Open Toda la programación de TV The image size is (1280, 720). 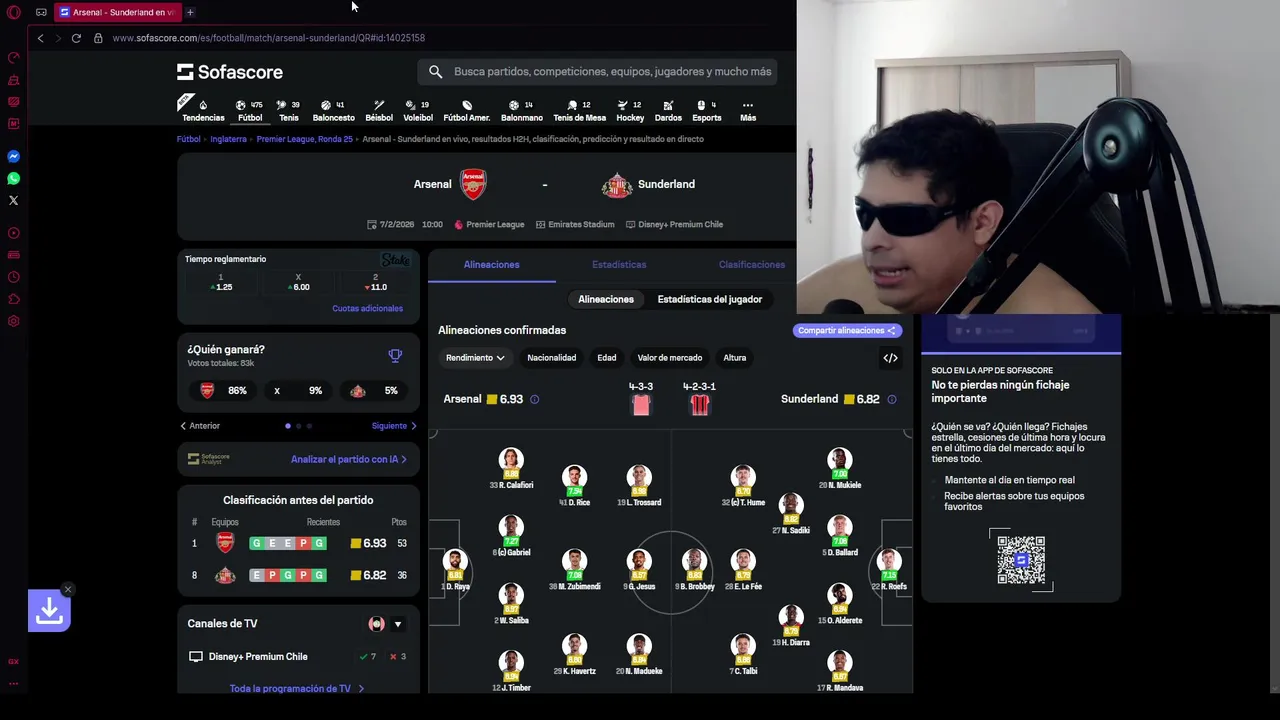point(297,688)
